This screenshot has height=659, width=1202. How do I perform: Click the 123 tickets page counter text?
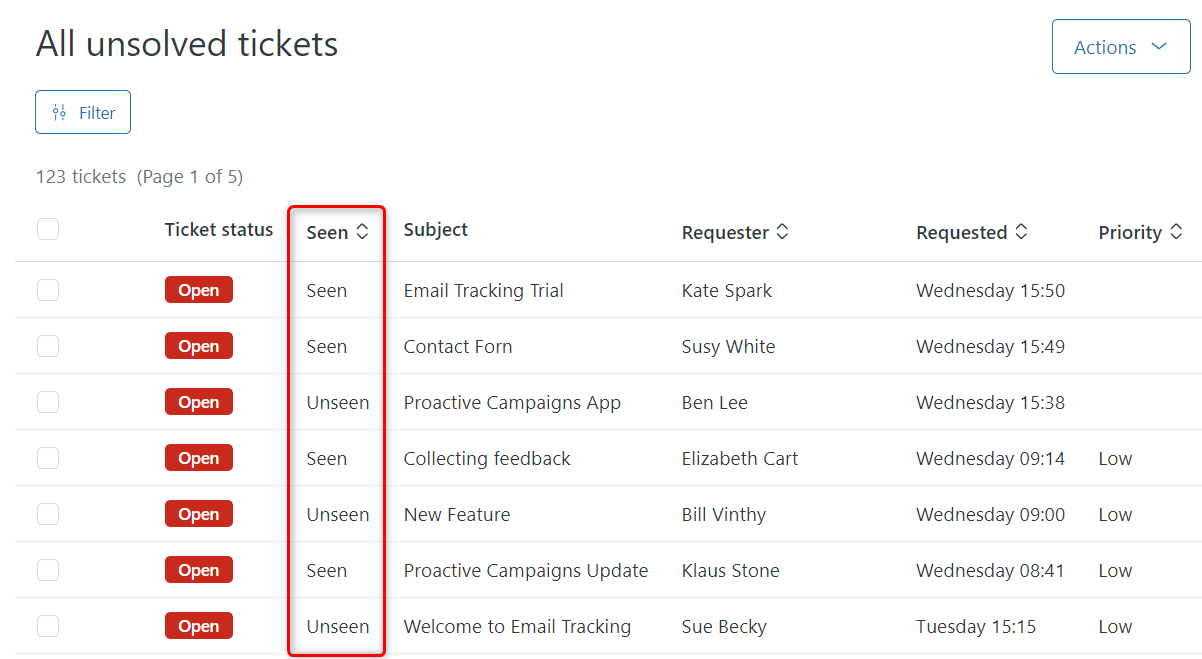[x=80, y=176]
